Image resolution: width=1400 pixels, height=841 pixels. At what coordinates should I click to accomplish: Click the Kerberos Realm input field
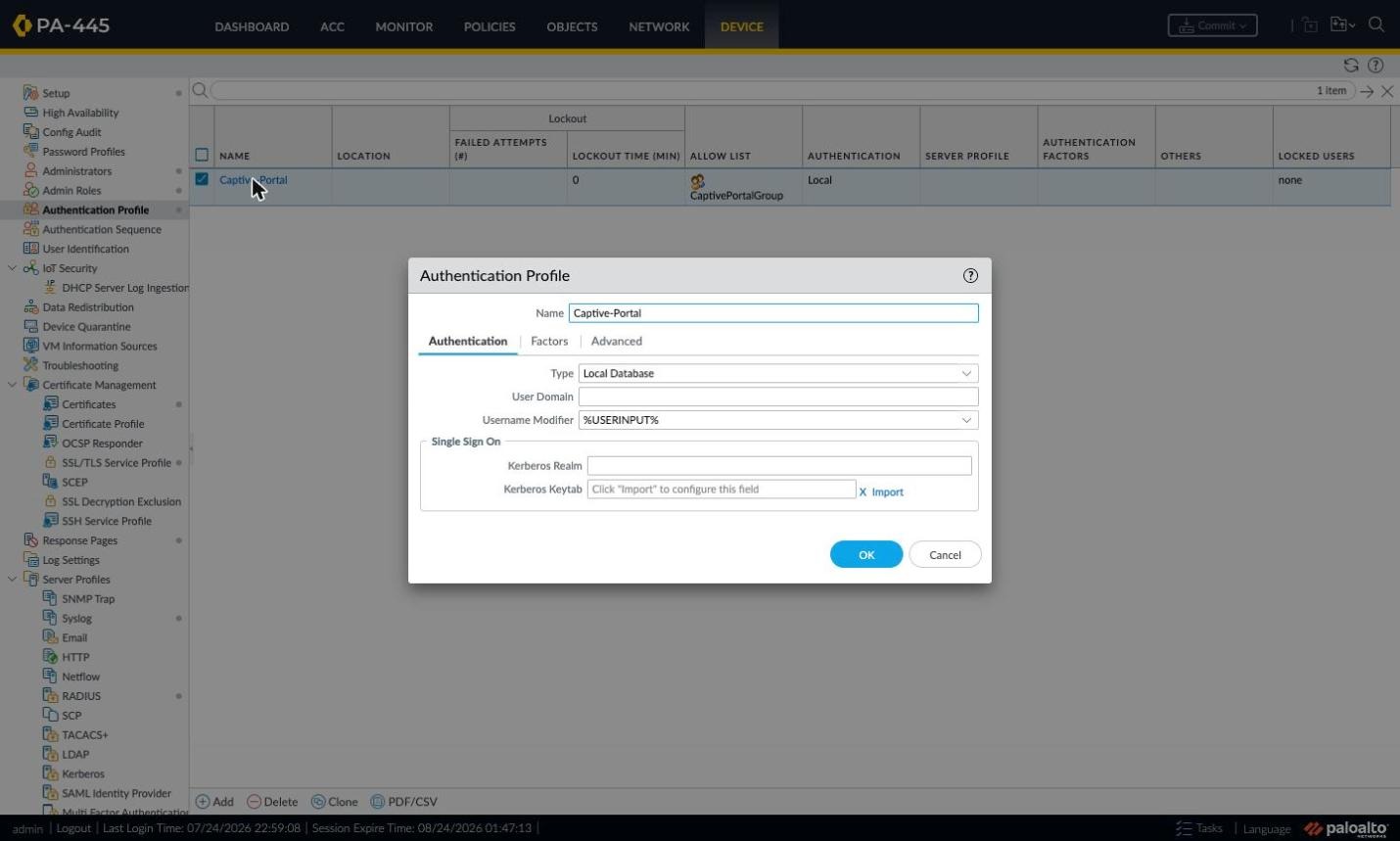(779, 466)
